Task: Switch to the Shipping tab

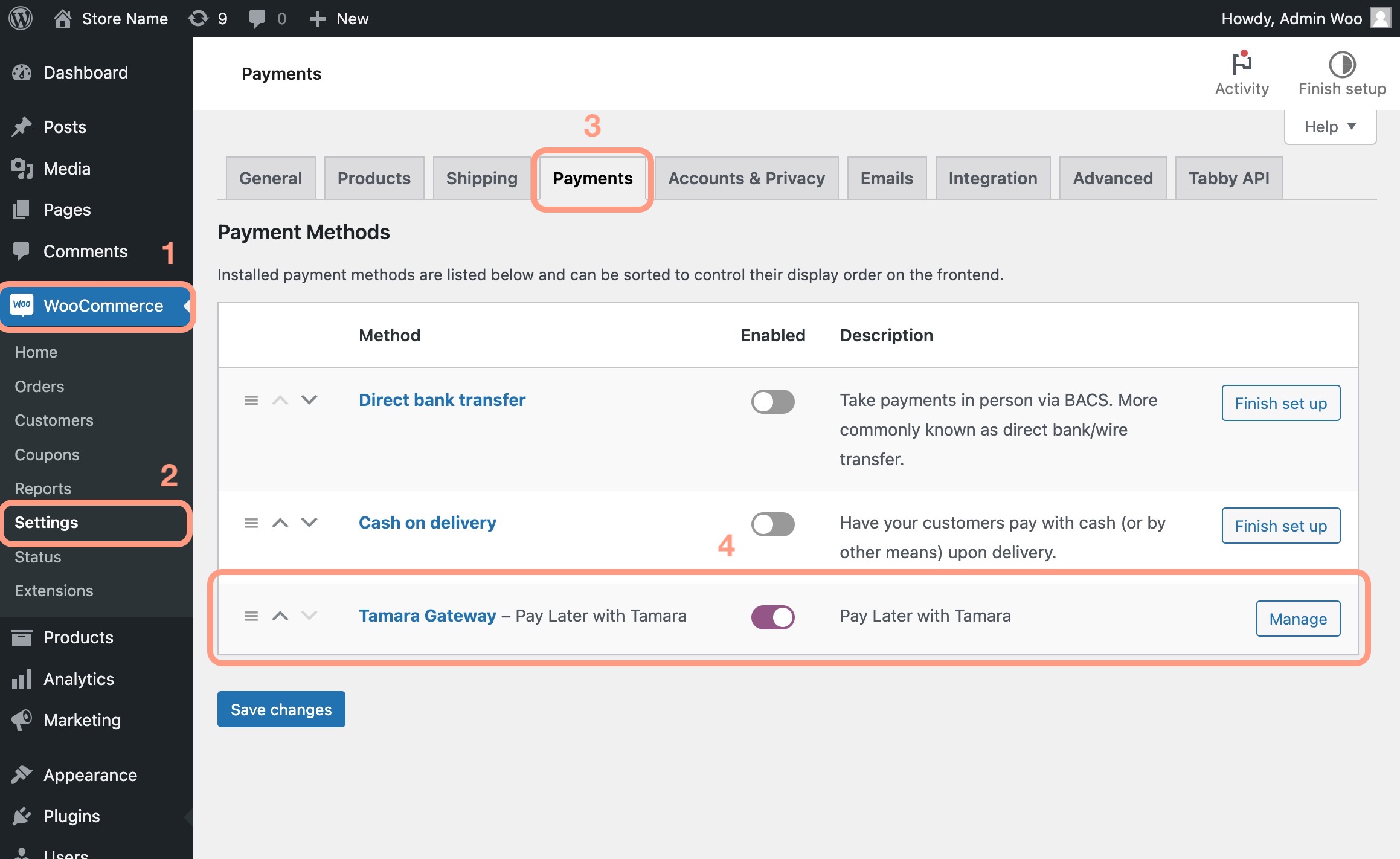Action: [481, 178]
